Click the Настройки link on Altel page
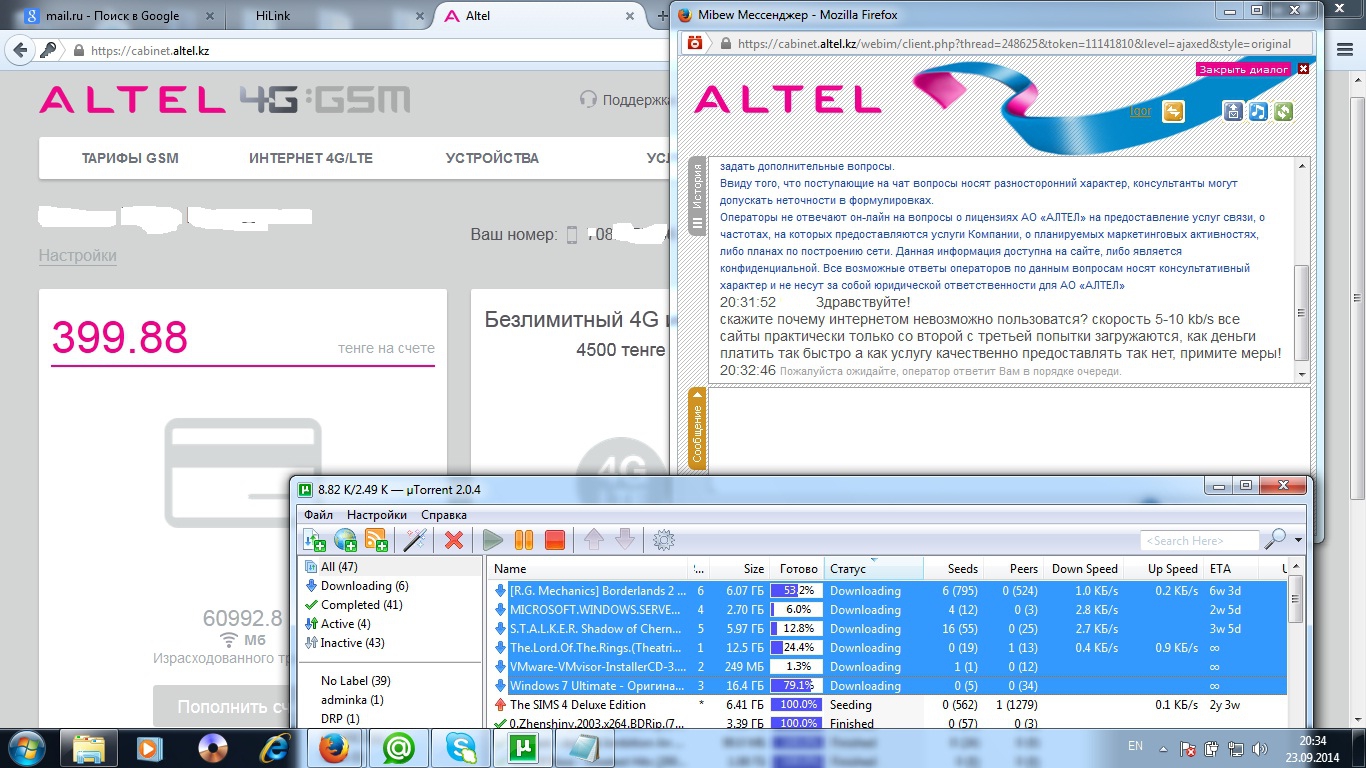This screenshot has height=768, width=1366. click(x=78, y=256)
